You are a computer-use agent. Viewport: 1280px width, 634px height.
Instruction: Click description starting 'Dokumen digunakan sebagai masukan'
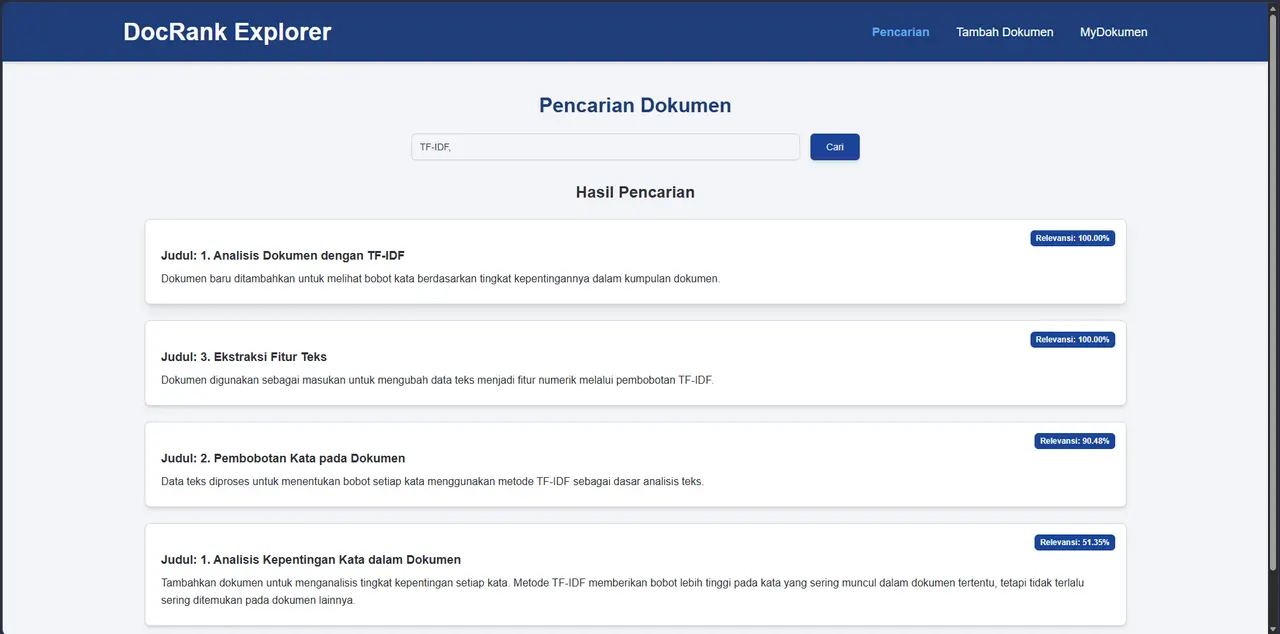click(x=437, y=380)
